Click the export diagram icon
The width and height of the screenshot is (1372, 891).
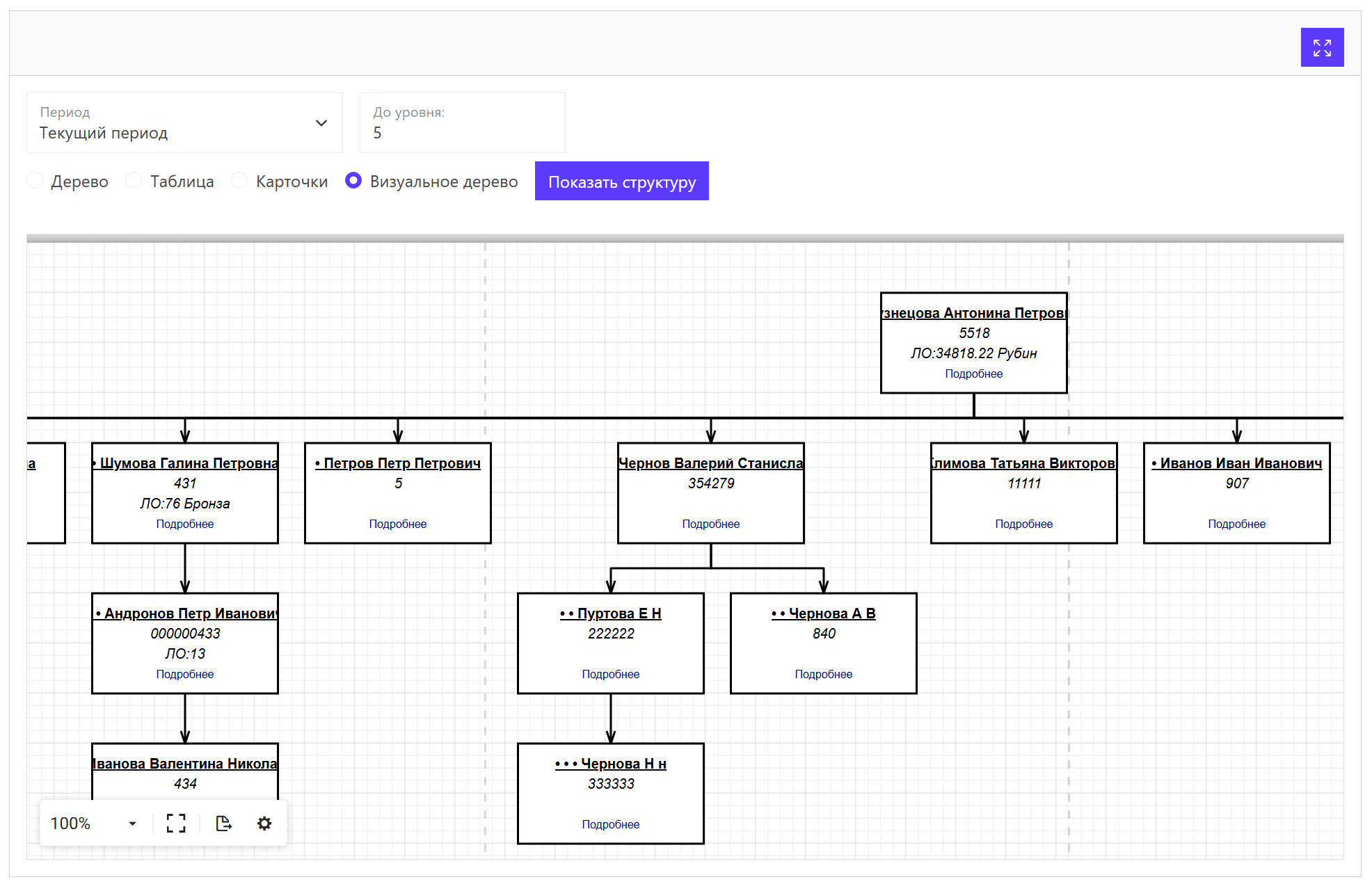(223, 824)
